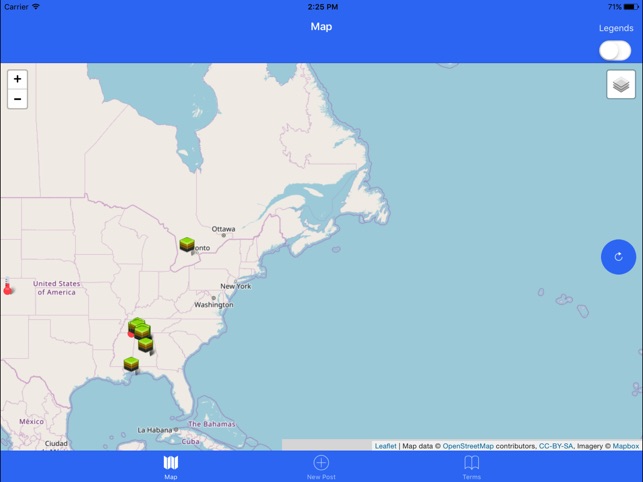Click the Washington city label
Screen dimensions: 643x482
[214, 305]
